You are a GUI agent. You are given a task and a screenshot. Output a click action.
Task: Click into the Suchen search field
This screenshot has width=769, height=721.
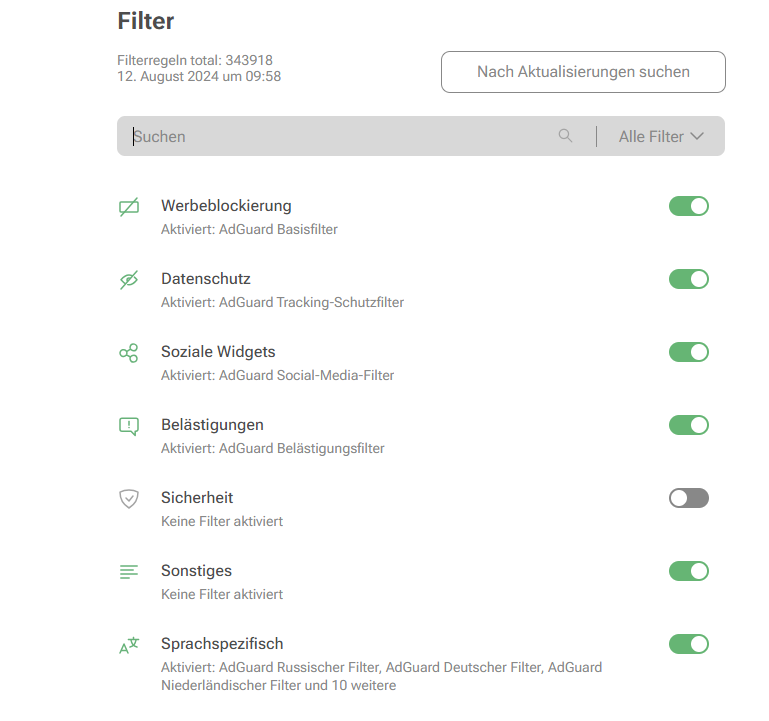(340, 136)
